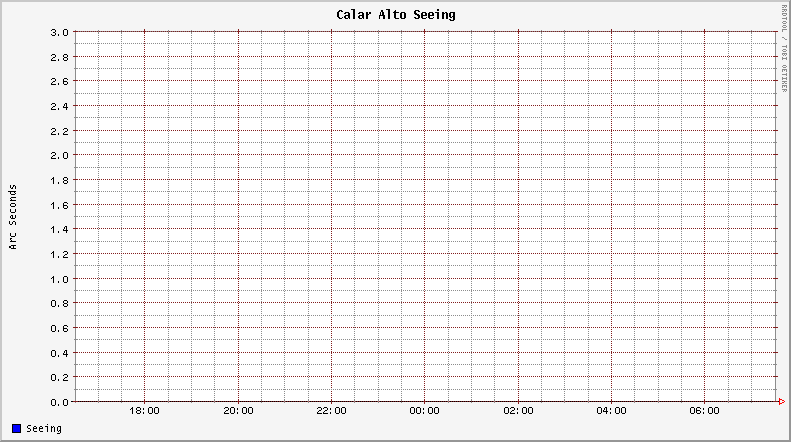Click the 0.0 y-axis value
The width and height of the screenshot is (791, 442).
pyautogui.click(x=59, y=402)
